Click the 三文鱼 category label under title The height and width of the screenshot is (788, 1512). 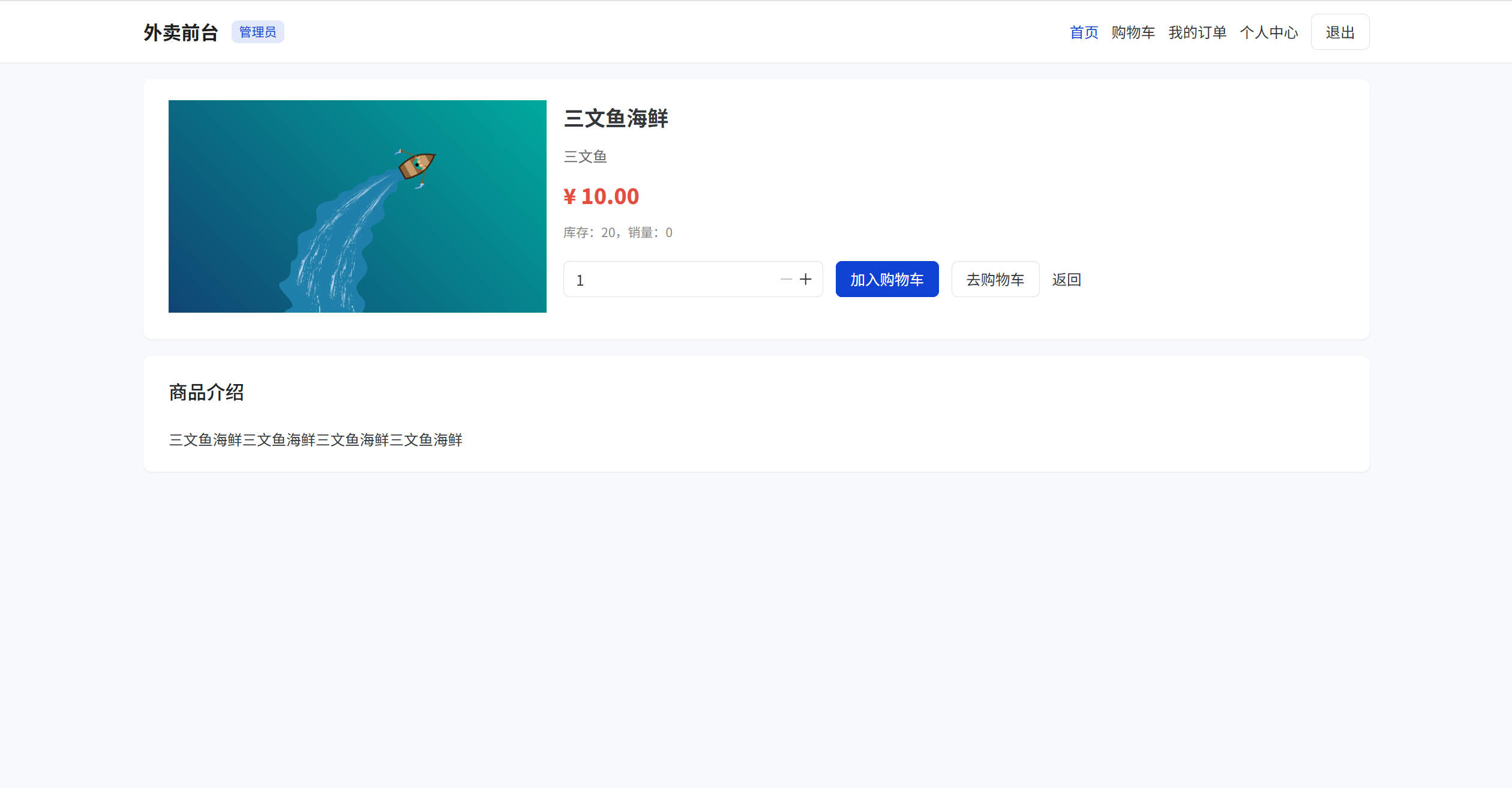(585, 157)
